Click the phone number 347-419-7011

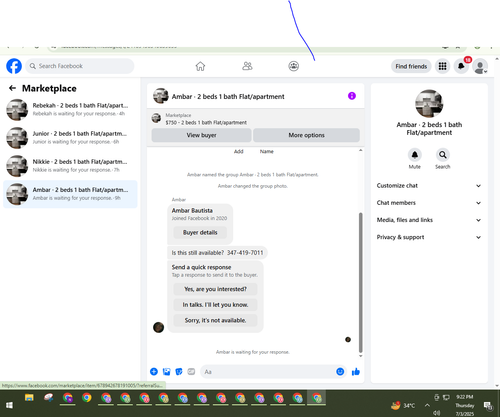[245, 253]
